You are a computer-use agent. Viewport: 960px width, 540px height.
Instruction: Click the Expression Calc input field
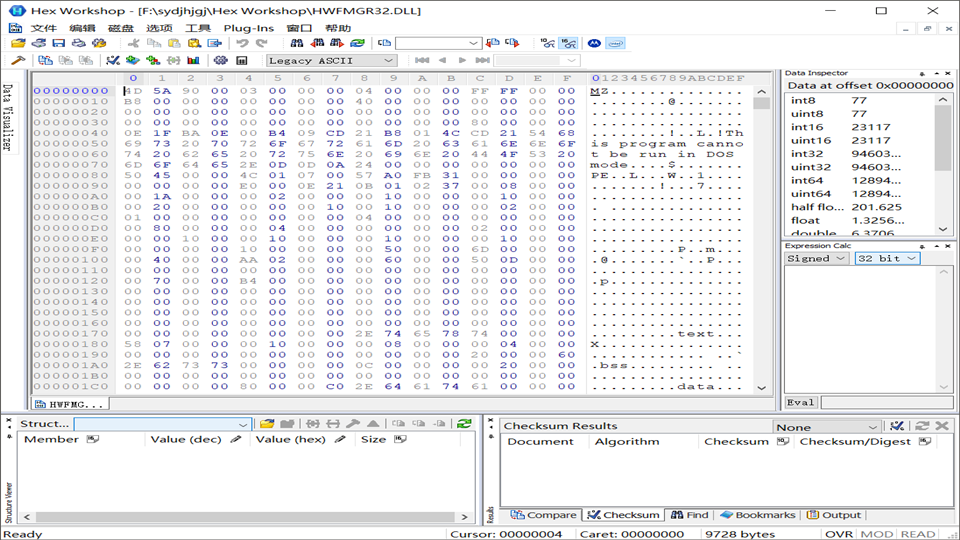pos(886,402)
